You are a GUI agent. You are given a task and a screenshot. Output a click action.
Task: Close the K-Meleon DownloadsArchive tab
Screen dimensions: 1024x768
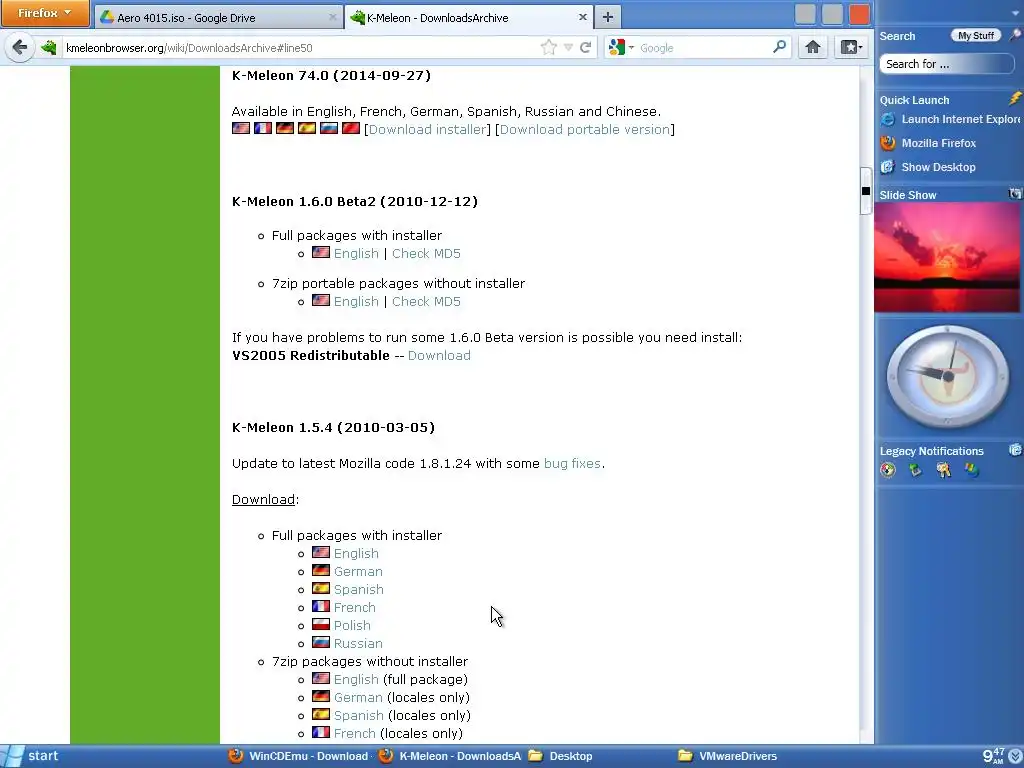coord(583,18)
